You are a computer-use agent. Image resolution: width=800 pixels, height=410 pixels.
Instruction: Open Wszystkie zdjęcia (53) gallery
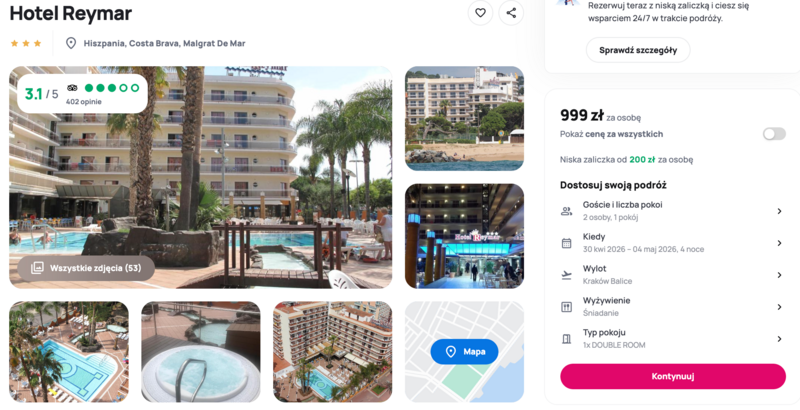click(86, 268)
